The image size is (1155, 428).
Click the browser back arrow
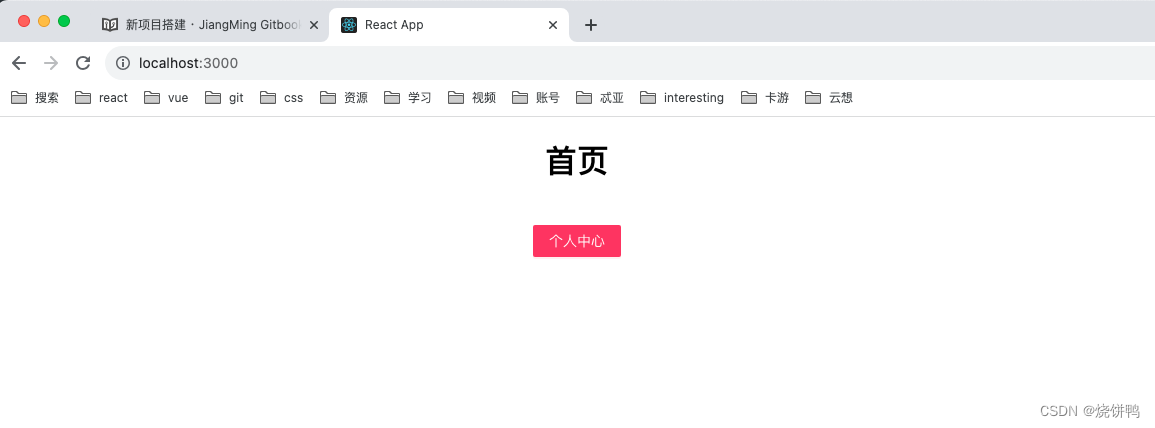(x=19, y=63)
